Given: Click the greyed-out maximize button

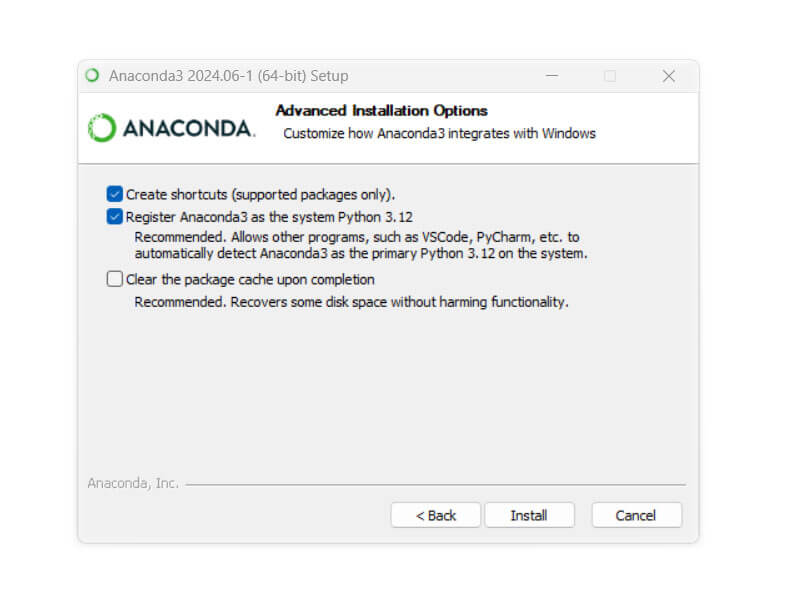Looking at the screenshot, I should click(610, 76).
